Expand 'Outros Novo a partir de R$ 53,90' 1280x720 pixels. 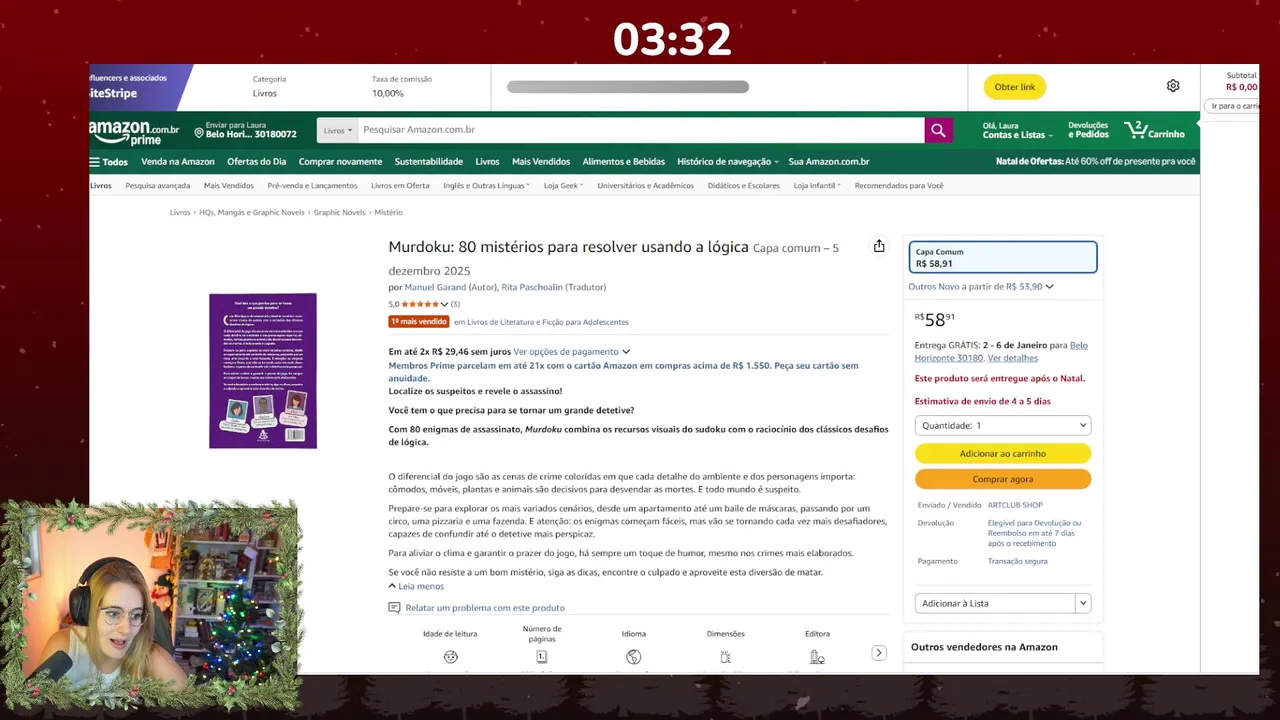(980, 287)
